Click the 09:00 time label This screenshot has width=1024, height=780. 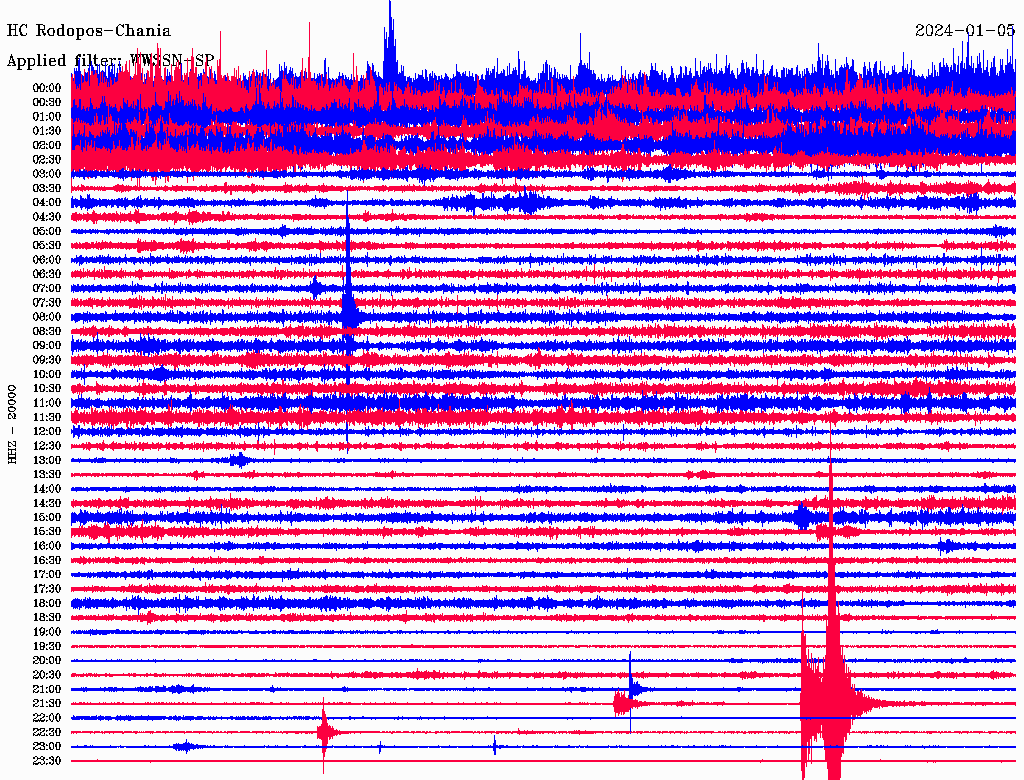coord(47,346)
